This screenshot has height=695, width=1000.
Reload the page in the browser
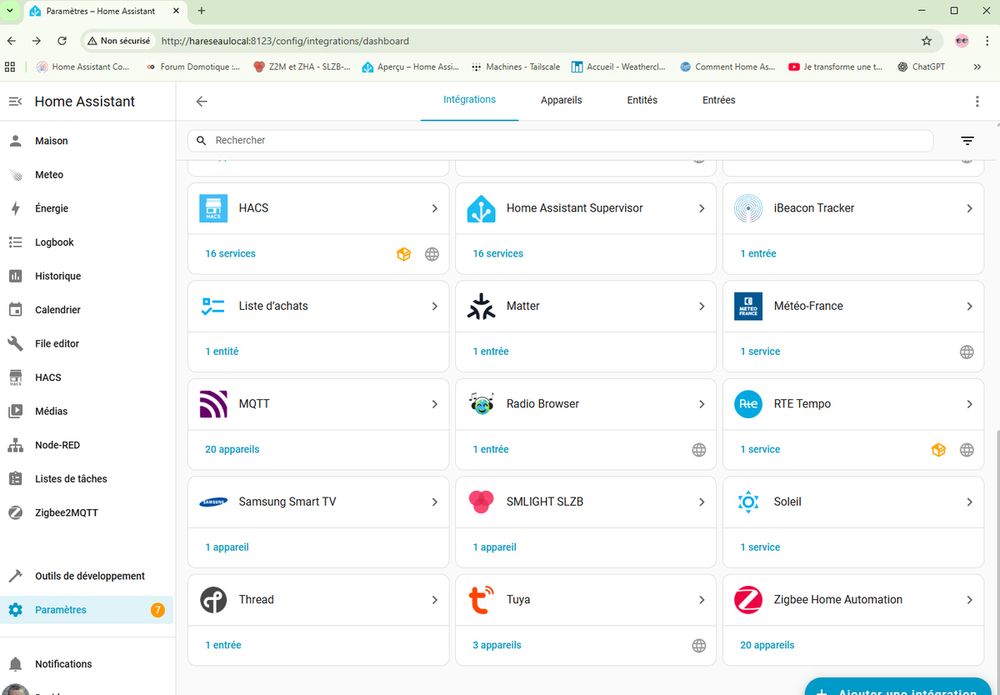coord(62,41)
